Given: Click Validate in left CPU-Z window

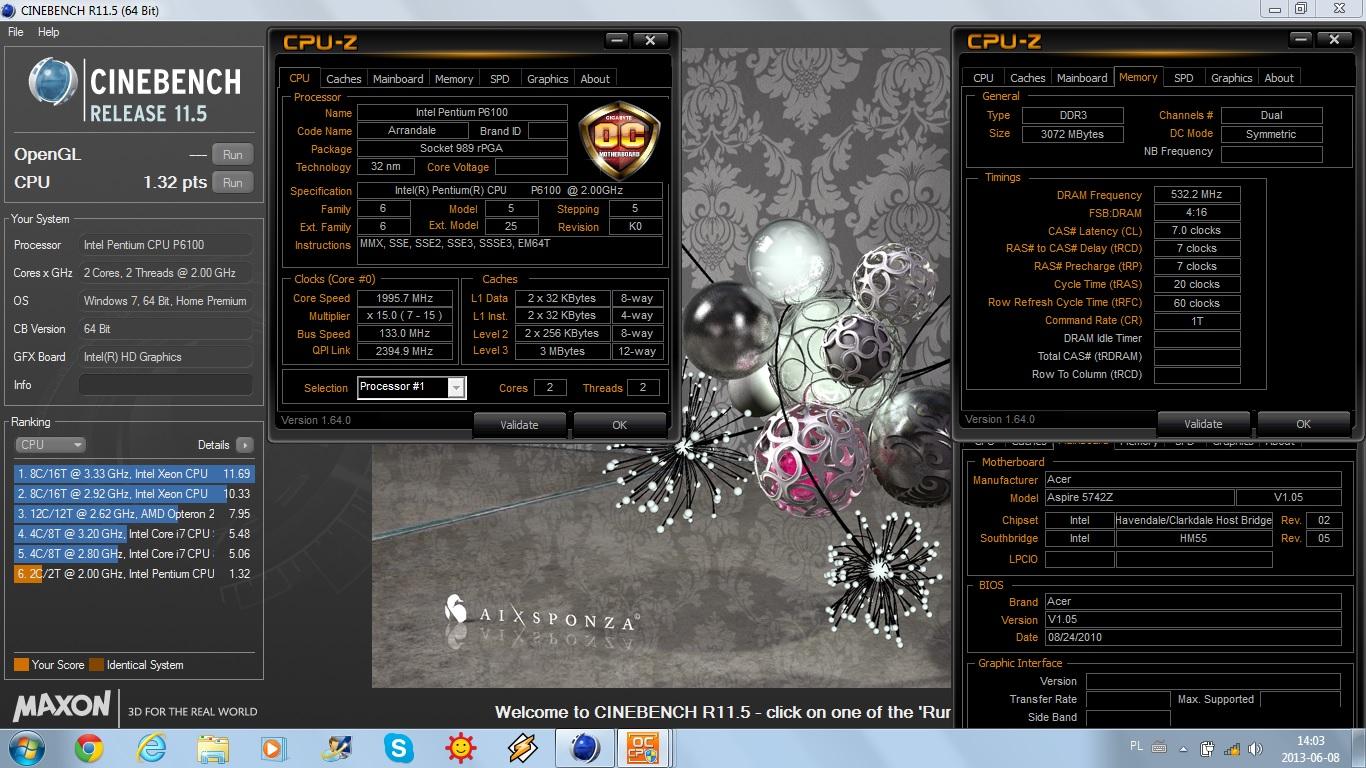Looking at the screenshot, I should pos(519,425).
